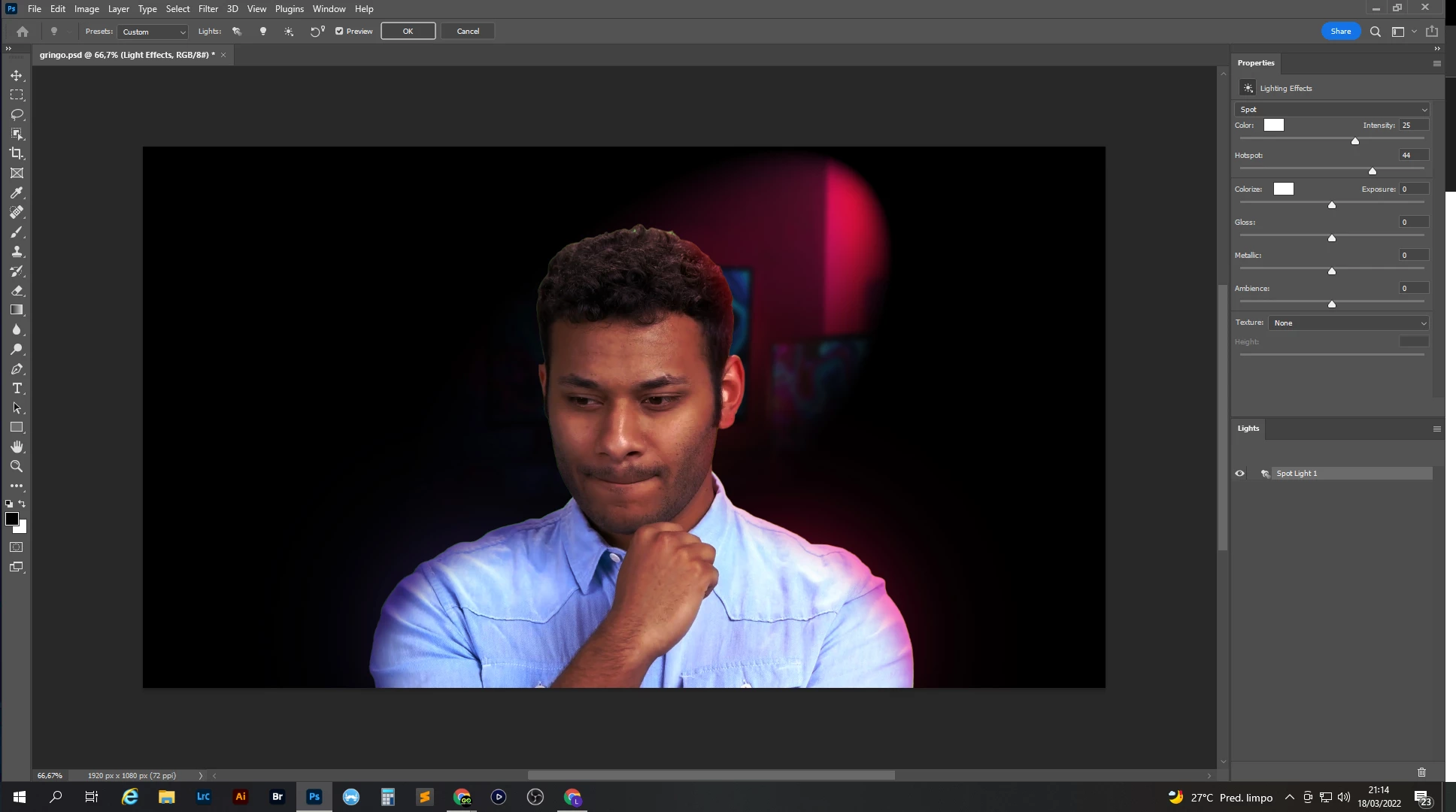Reset the current light icon
The image size is (1456, 812).
(317, 32)
